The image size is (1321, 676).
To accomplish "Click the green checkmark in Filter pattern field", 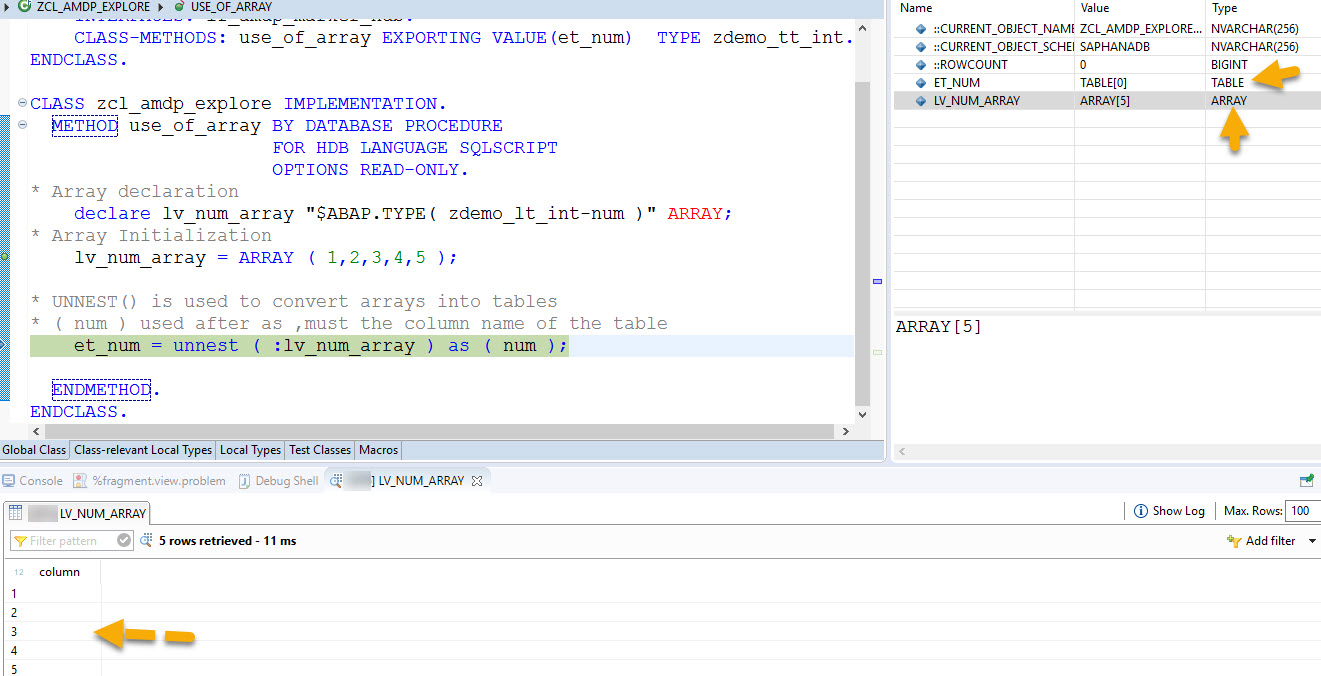I will pyautogui.click(x=123, y=538).
